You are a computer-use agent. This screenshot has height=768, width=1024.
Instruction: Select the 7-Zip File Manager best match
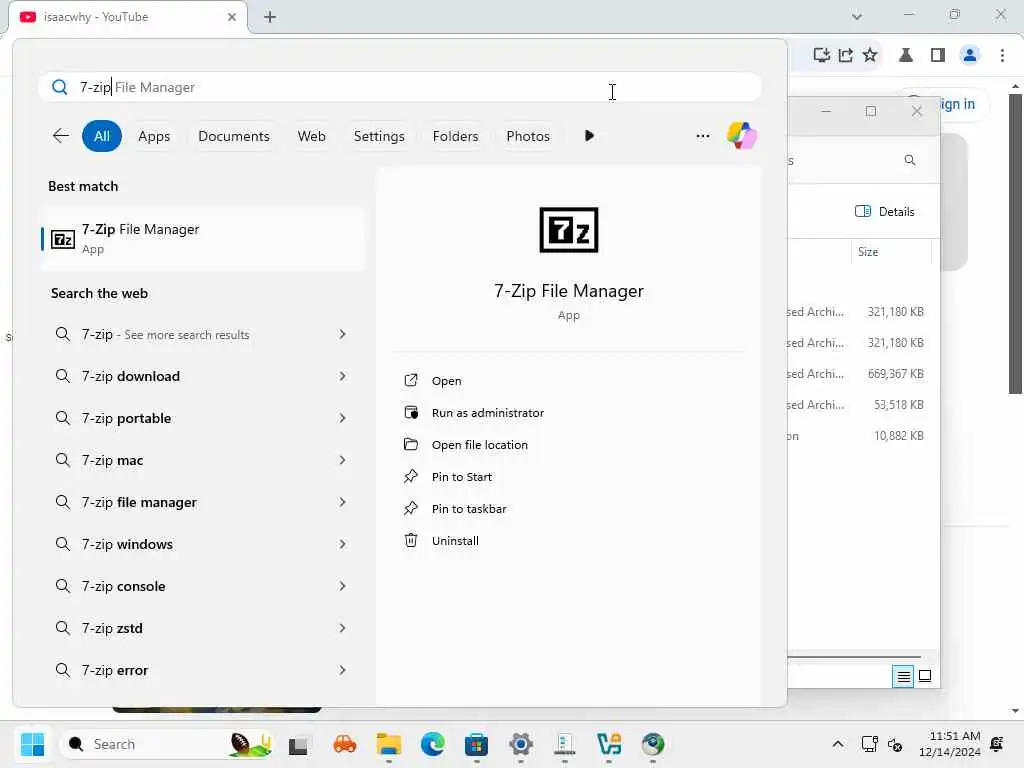point(203,238)
